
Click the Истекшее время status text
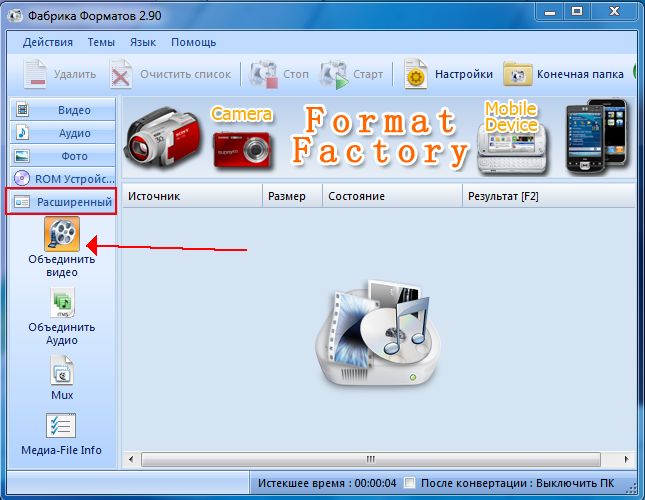pyautogui.click(x=327, y=483)
